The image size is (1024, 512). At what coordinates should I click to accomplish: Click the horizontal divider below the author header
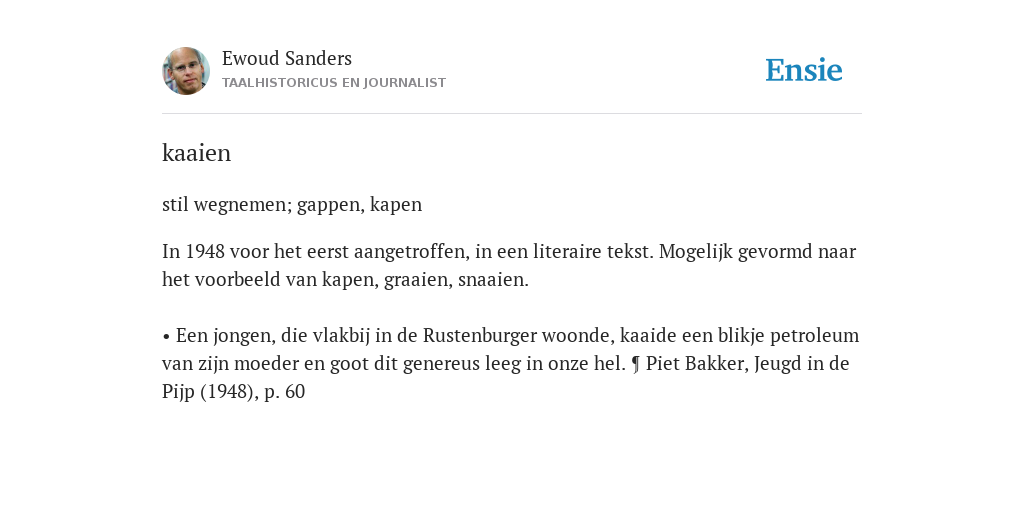coord(512,114)
